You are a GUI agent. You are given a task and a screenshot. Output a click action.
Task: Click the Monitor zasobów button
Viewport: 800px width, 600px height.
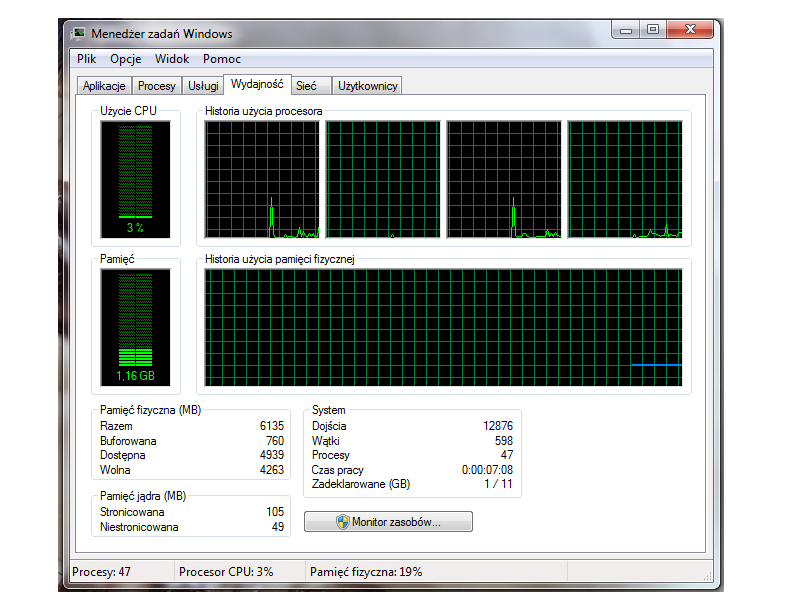click(x=388, y=521)
